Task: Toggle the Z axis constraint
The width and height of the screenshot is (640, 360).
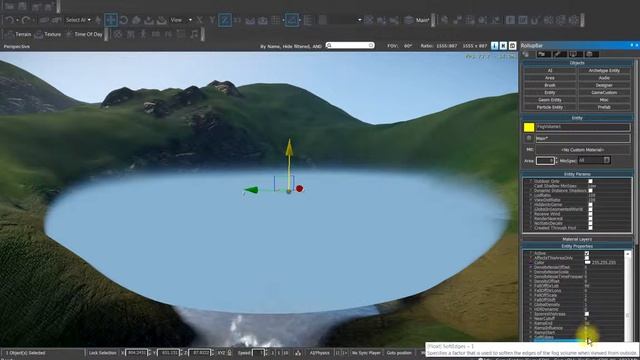Action: (225, 20)
